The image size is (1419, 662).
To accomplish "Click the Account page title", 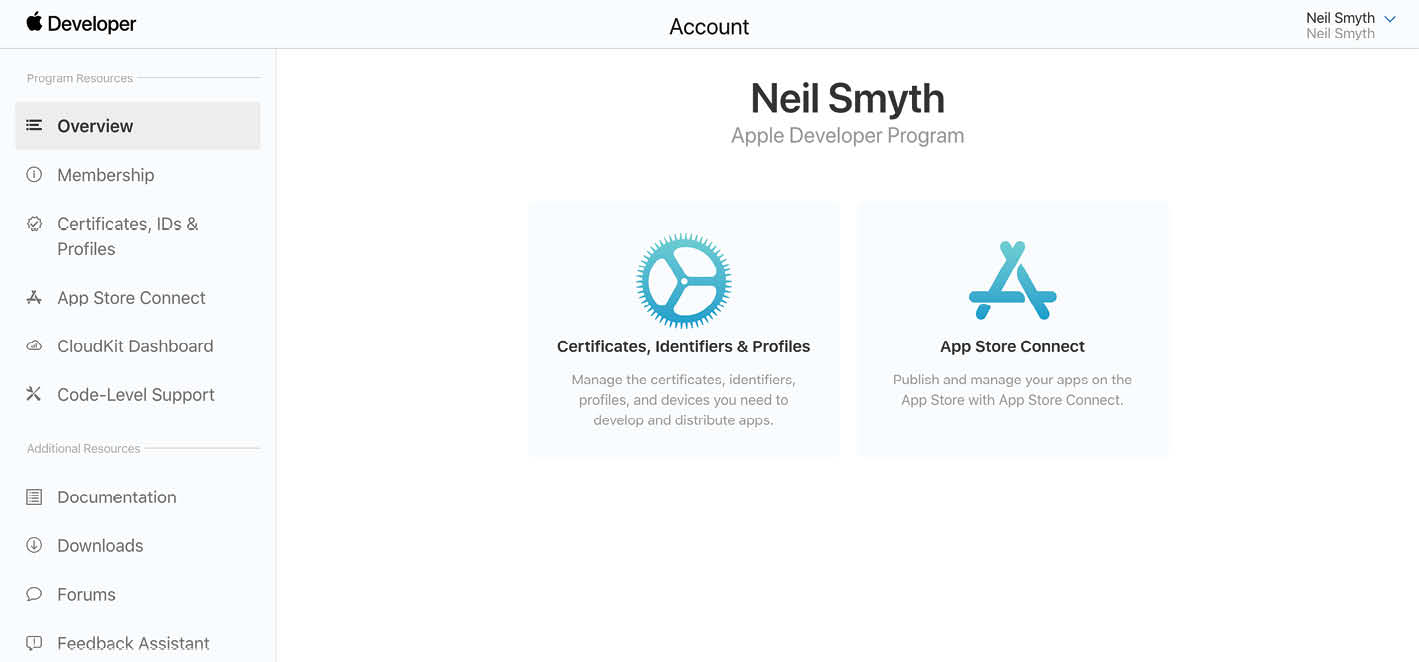I will pyautogui.click(x=709, y=27).
